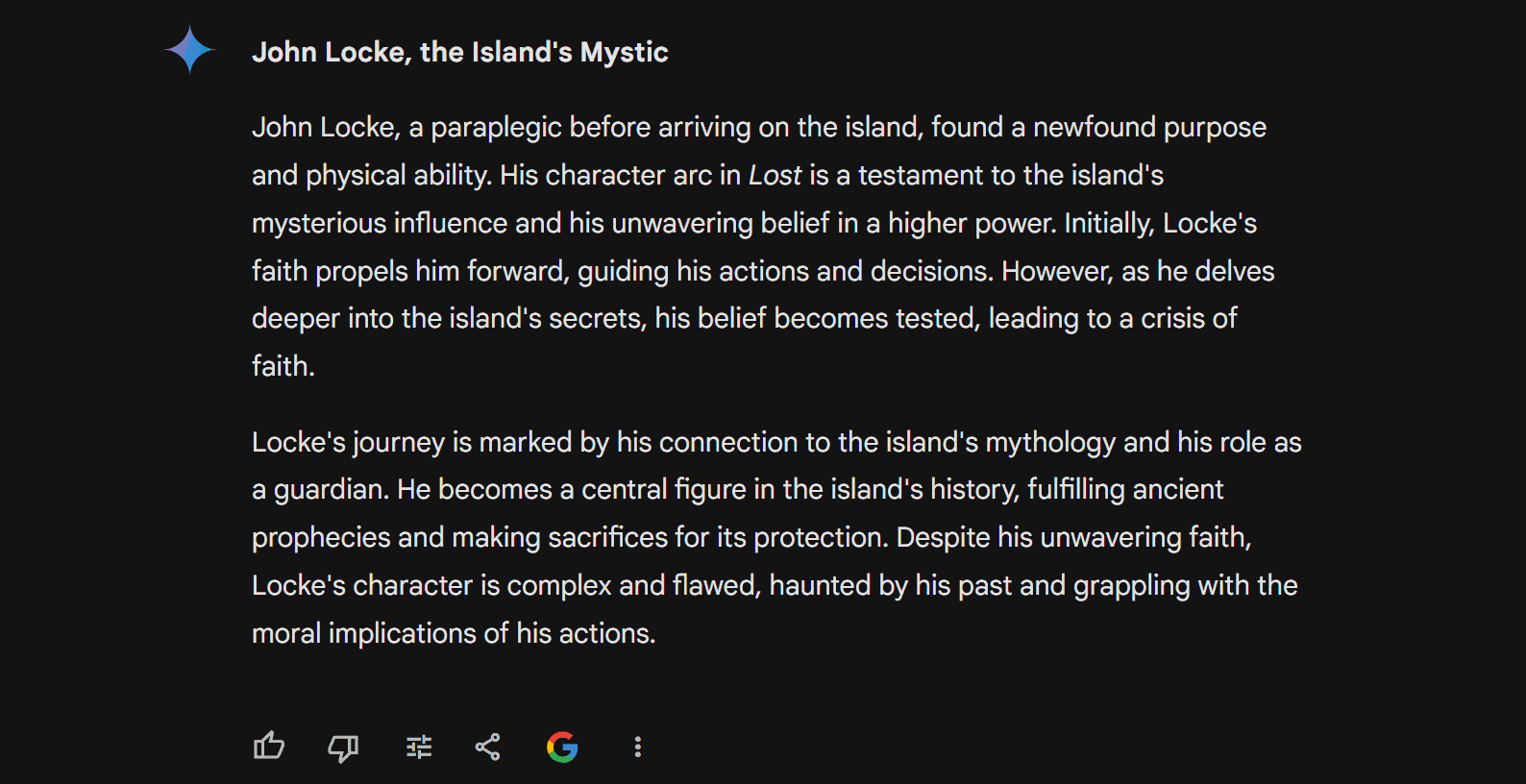Click the italic word "Lost" in paragraph
The image size is (1526, 784).
point(775,175)
